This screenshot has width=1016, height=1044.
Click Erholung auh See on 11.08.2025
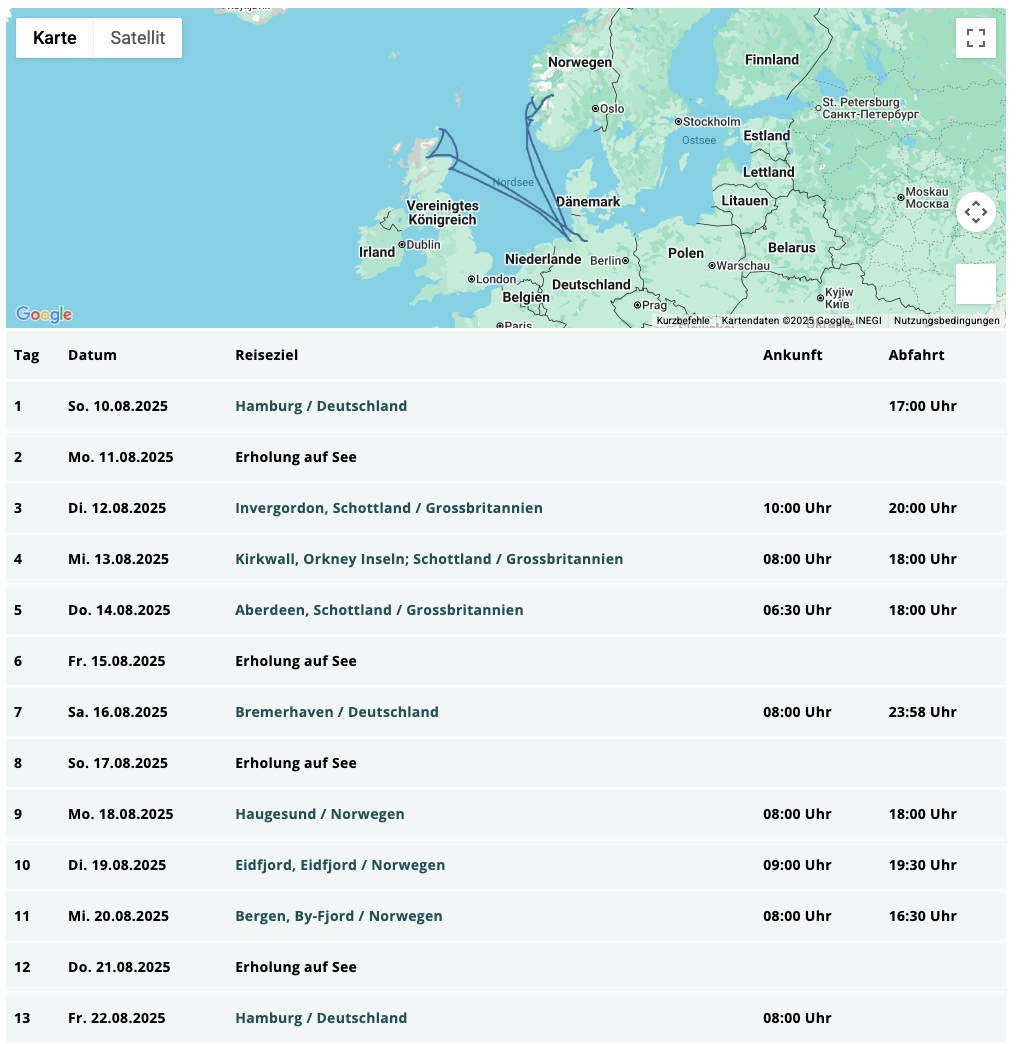[296, 457]
